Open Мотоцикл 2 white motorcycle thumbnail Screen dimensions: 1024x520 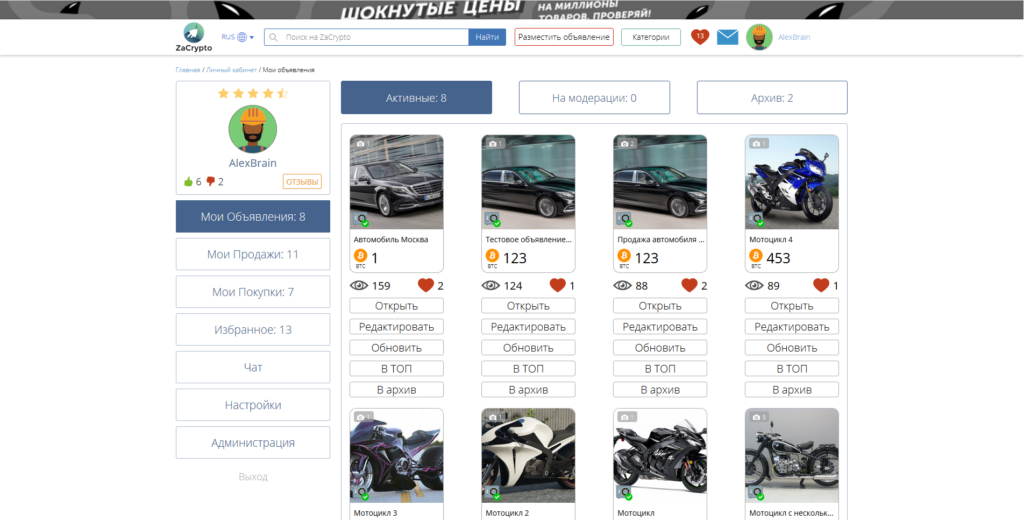[x=528, y=455]
